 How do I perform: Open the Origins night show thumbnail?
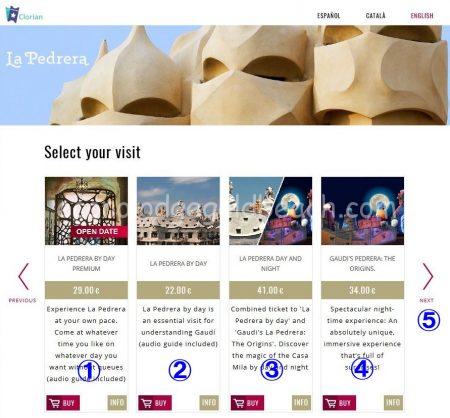point(362,211)
